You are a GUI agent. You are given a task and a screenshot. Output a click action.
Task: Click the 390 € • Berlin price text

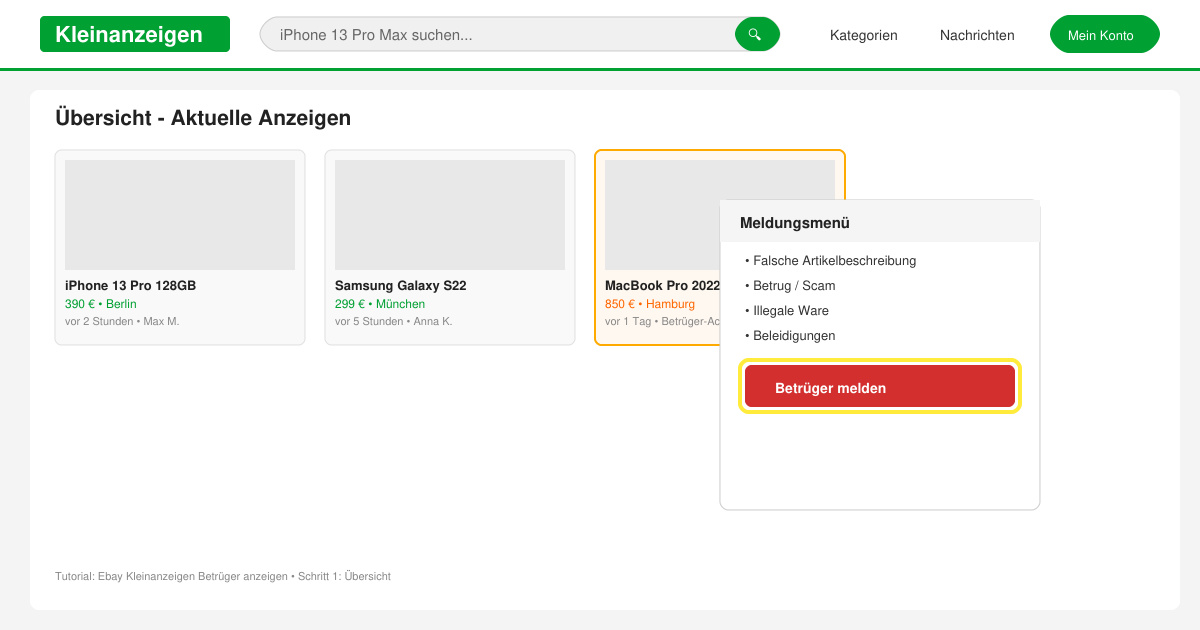(101, 304)
